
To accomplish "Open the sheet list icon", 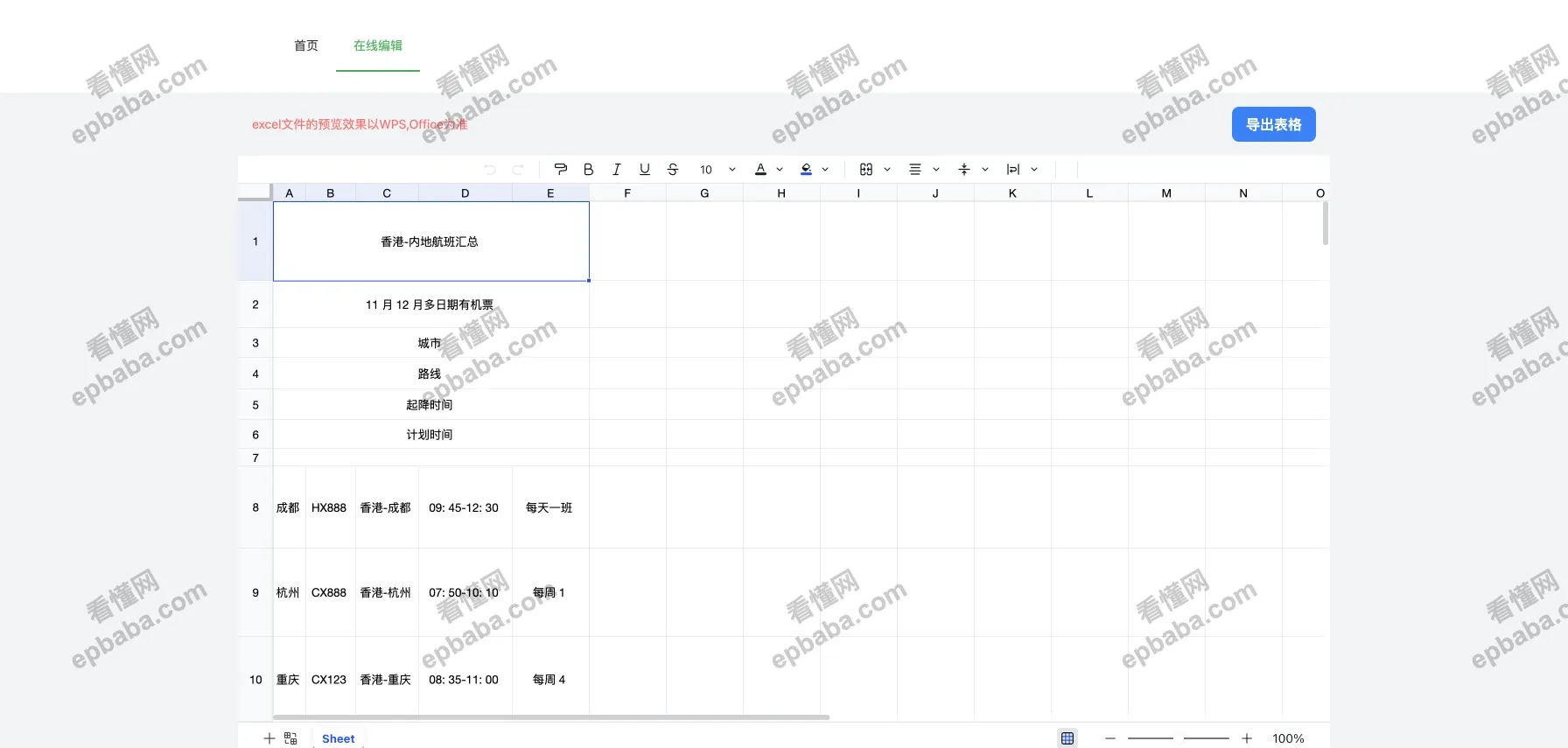I will pyautogui.click(x=290, y=738).
